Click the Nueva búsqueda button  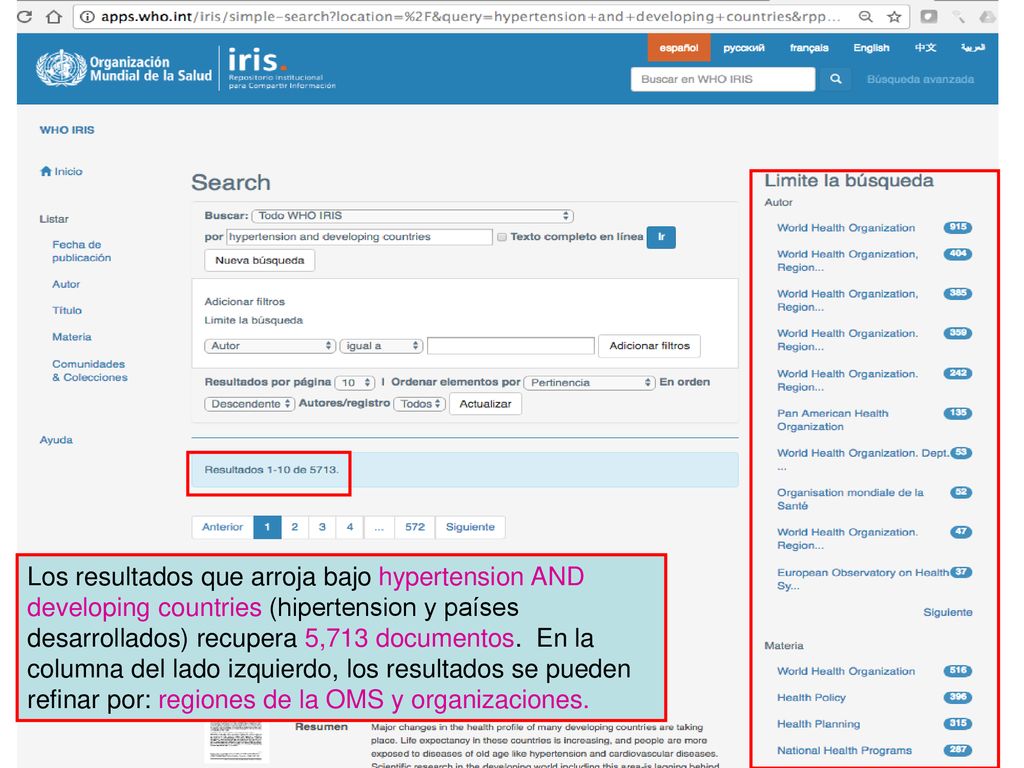pos(259,260)
